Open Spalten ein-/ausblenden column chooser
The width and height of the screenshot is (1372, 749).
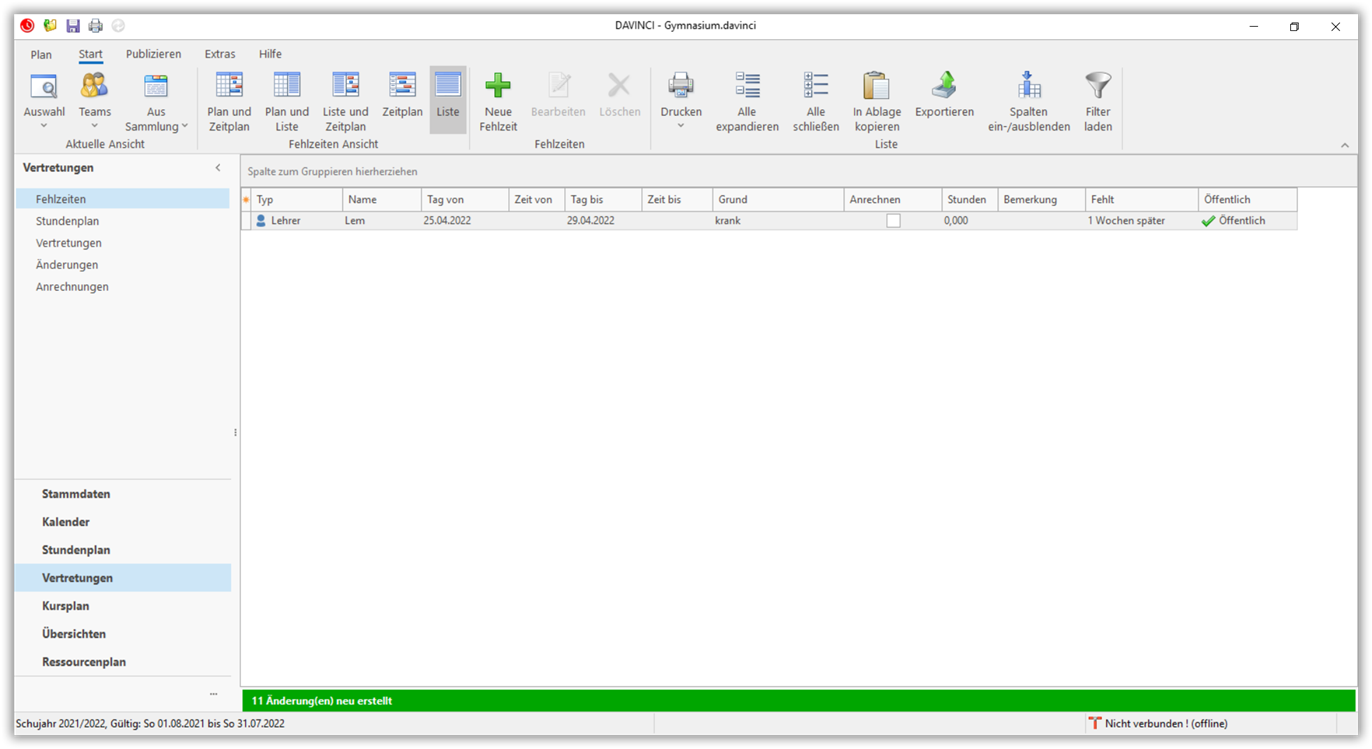point(1029,101)
